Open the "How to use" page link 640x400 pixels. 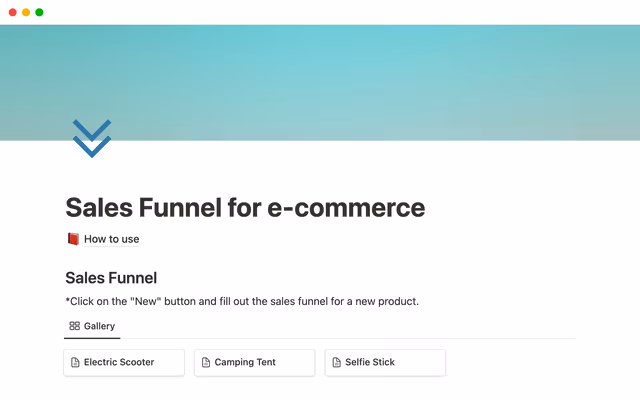[111, 239]
